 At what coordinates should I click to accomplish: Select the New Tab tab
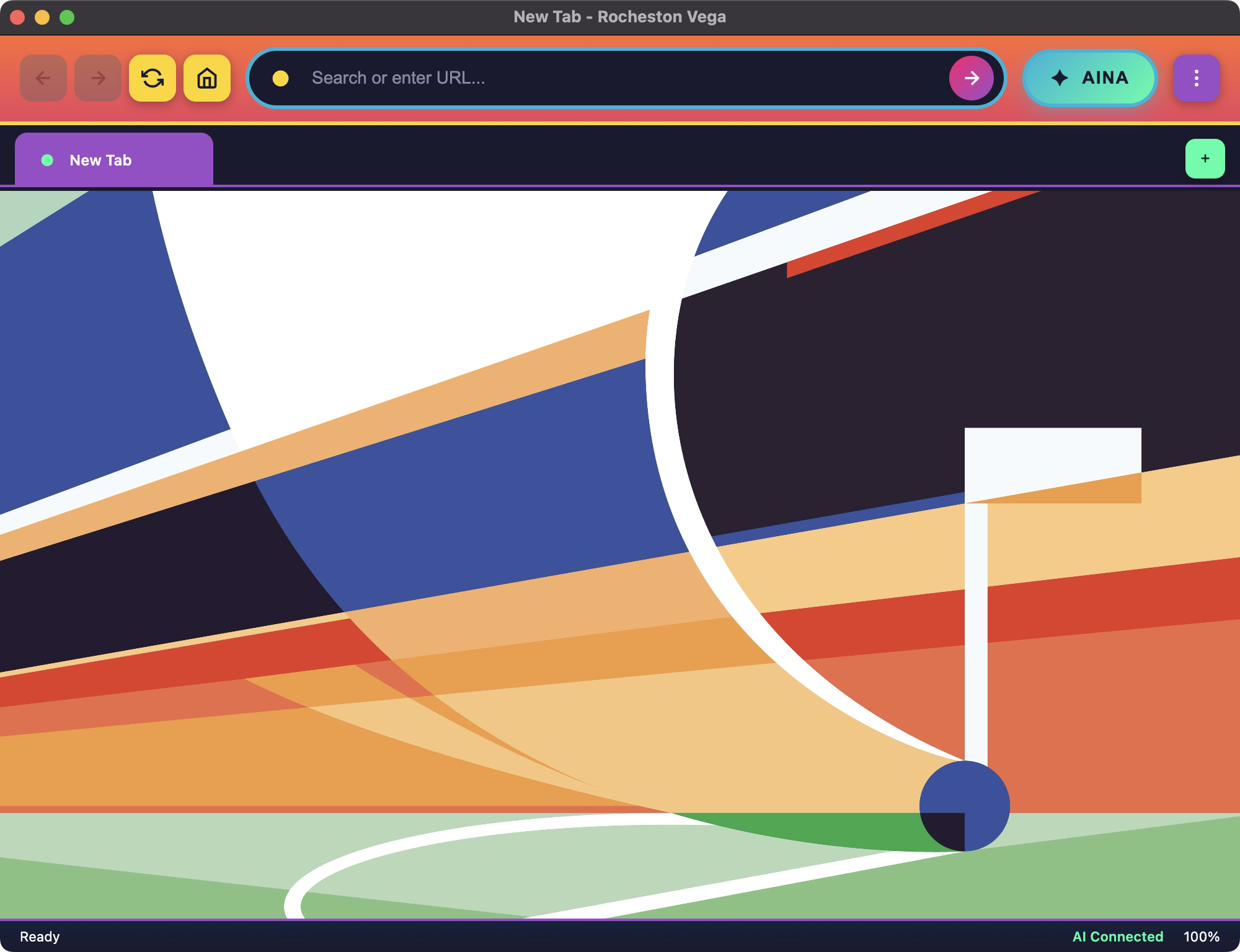[x=114, y=160]
